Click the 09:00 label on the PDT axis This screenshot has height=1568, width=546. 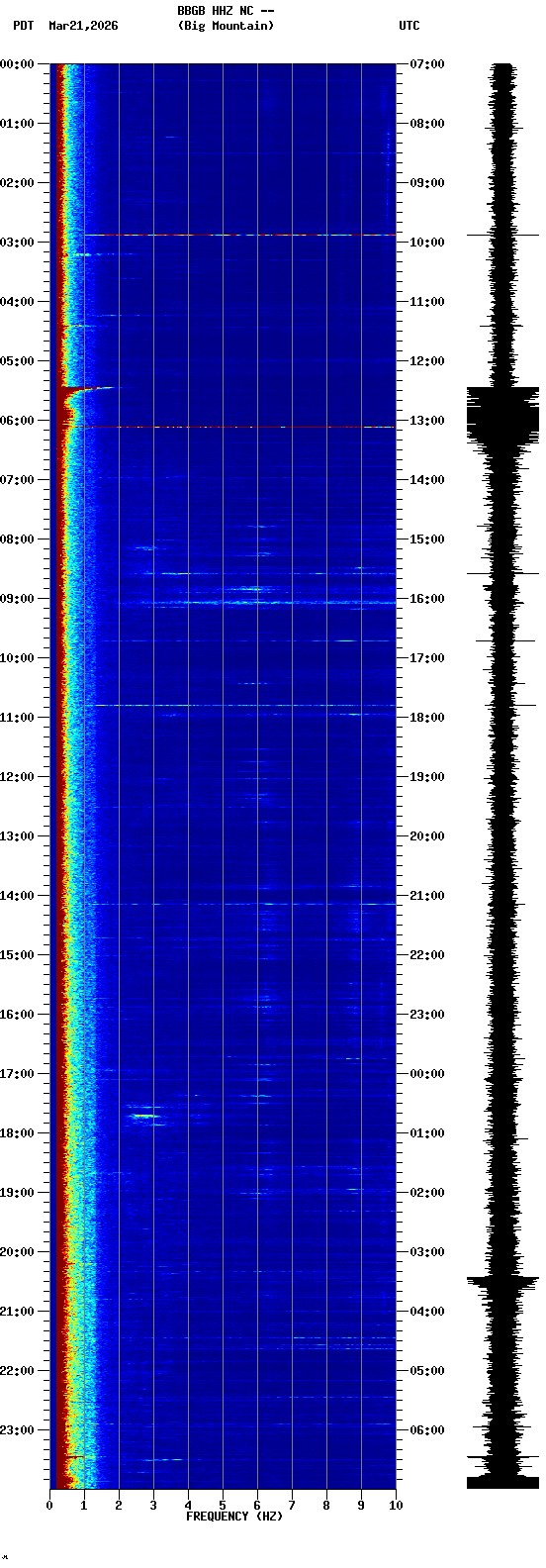[x=17, y=599]
